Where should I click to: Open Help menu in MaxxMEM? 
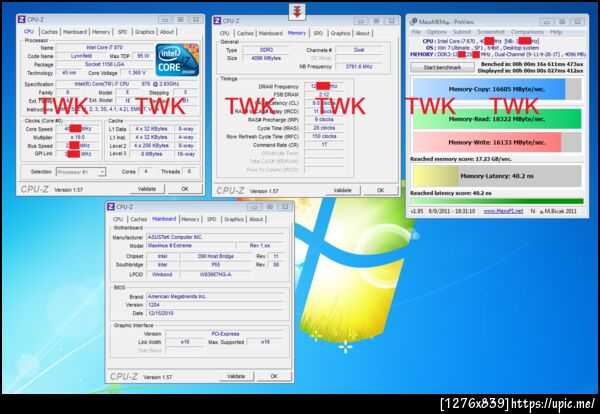[556, 32]
